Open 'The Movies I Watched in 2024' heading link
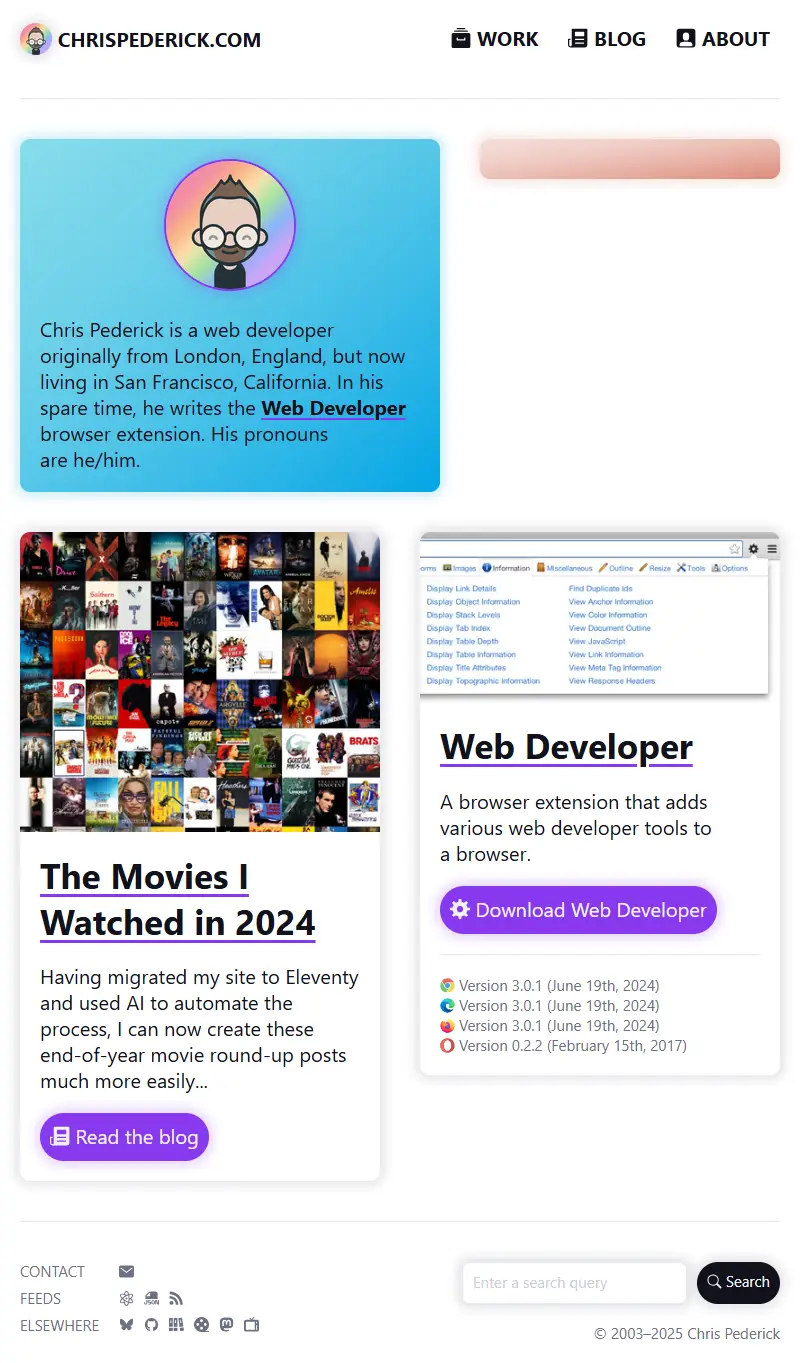This screenshot has width=800, height=1363. click(178, 899)
